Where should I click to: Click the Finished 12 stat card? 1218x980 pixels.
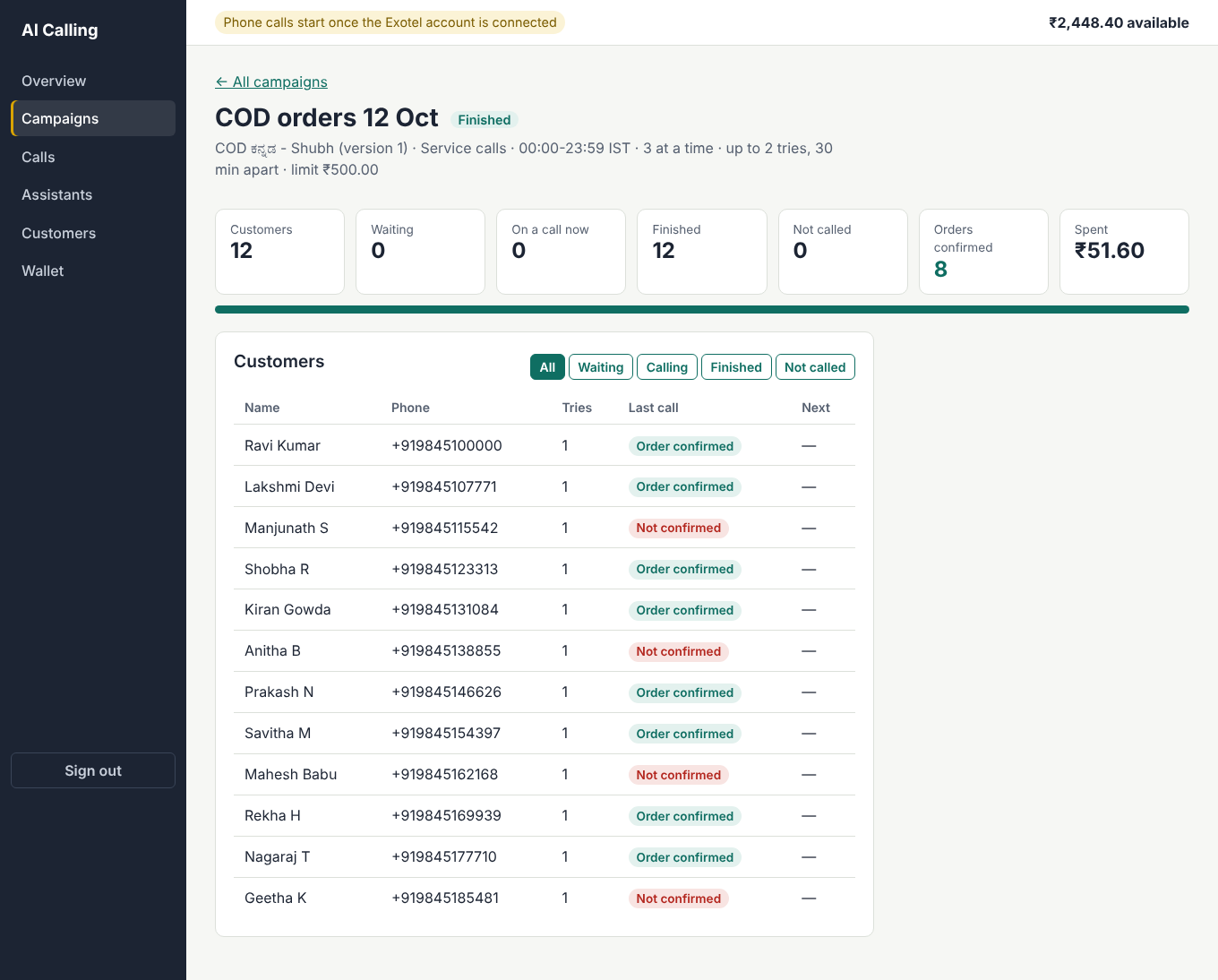coord(702,252)
